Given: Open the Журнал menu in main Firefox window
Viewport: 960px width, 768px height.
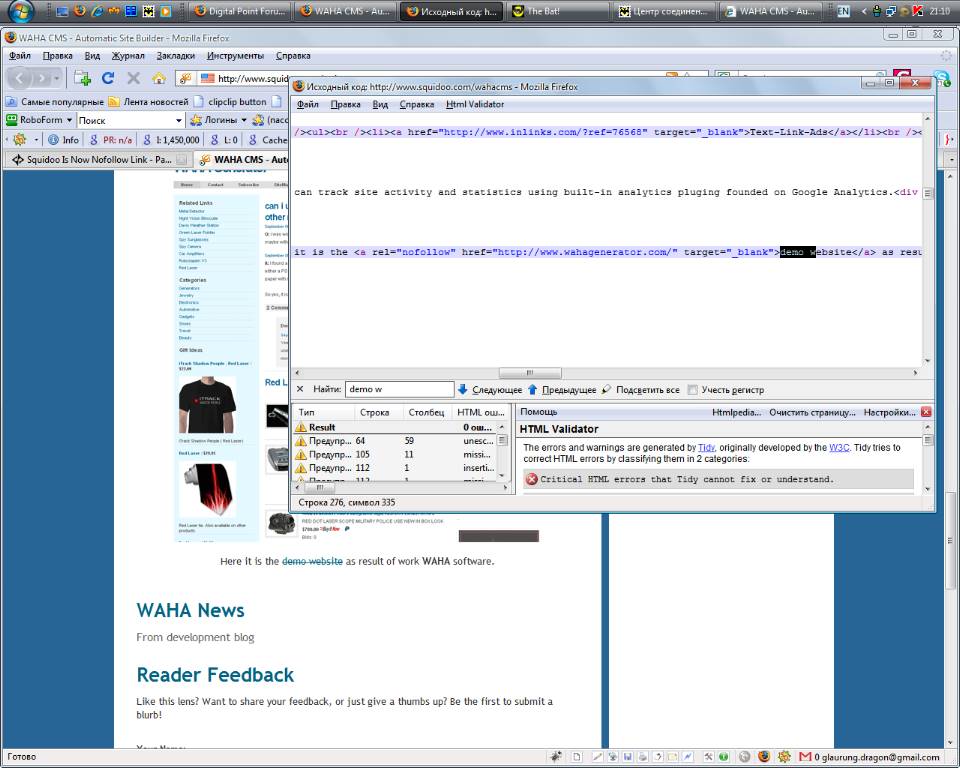Looking at the screenshot, I should (127, 56).
